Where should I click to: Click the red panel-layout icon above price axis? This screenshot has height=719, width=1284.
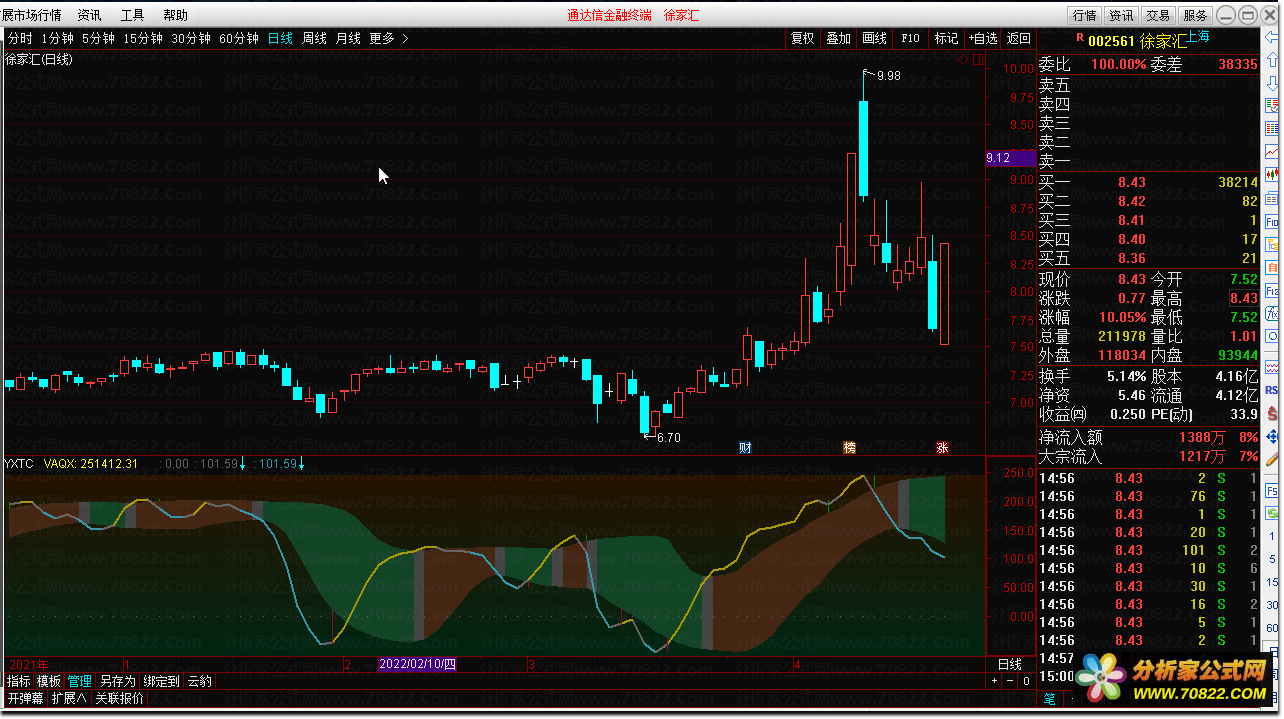point(978,60)
